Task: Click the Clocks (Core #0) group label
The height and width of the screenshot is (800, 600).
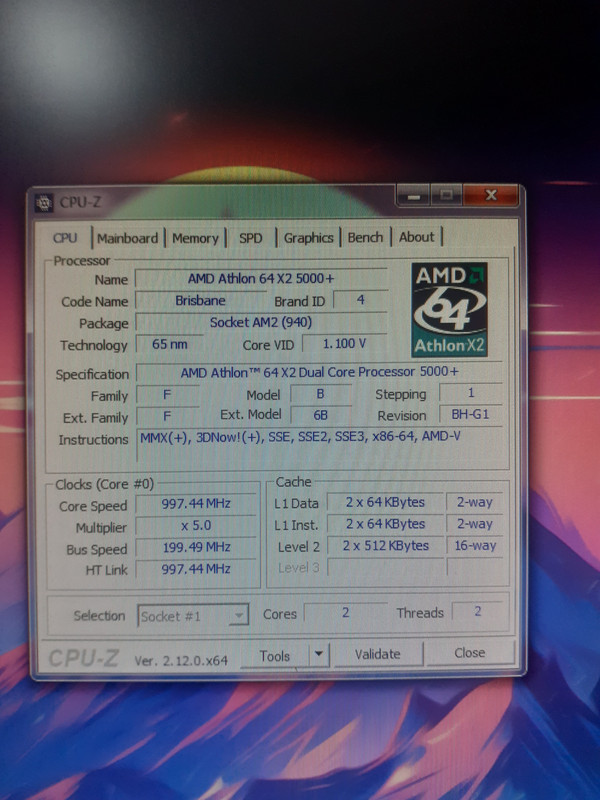Action: pyautogui.click(x=104, y=484)
